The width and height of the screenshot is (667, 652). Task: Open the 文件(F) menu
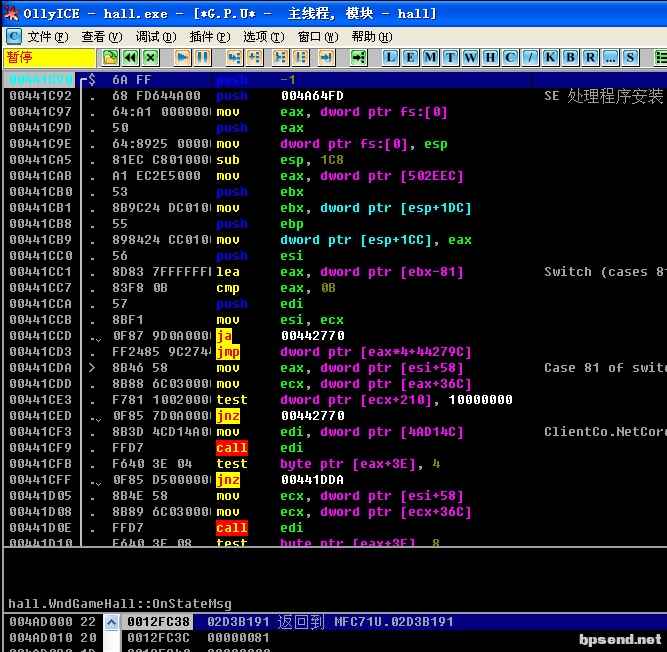click(x=48, y=37)
